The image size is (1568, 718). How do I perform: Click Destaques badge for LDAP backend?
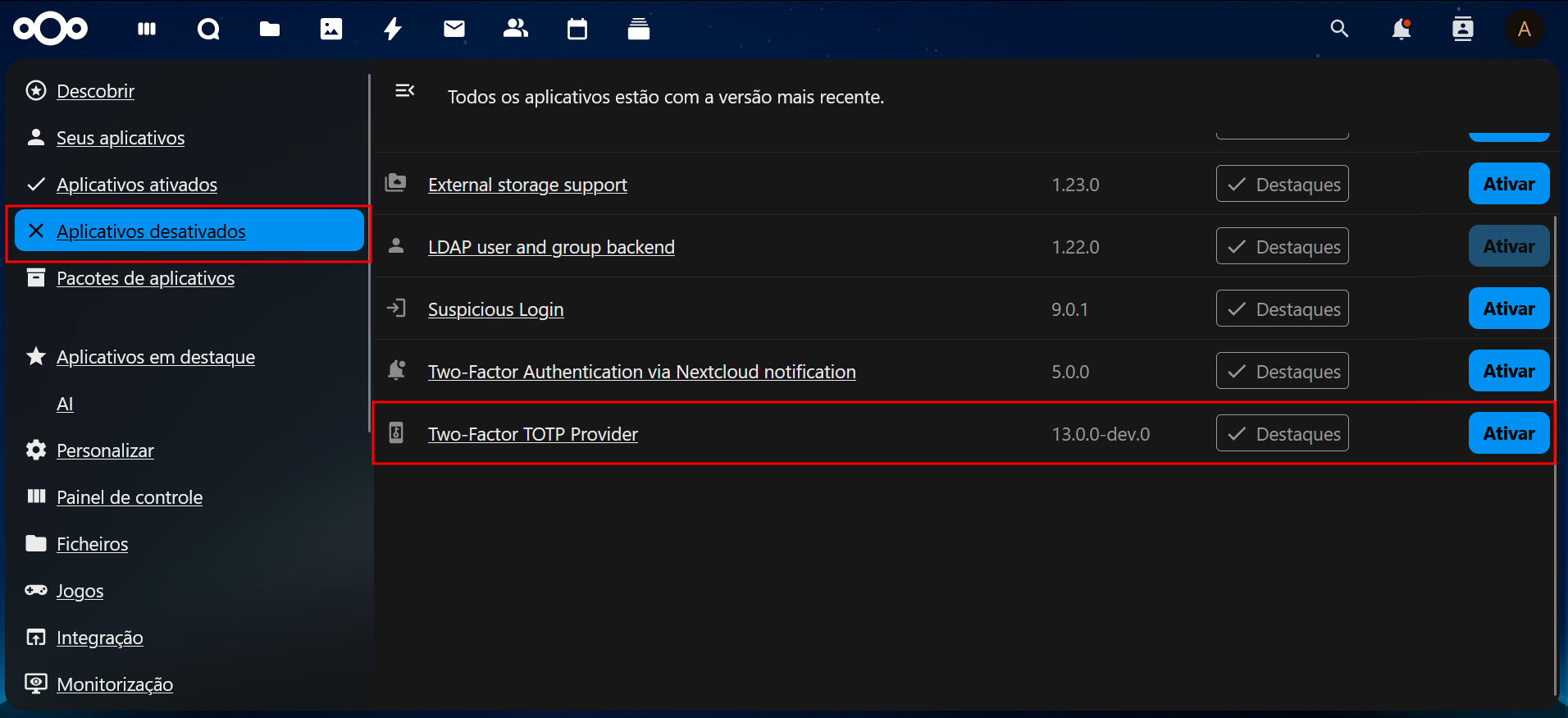pos(1283,246)
